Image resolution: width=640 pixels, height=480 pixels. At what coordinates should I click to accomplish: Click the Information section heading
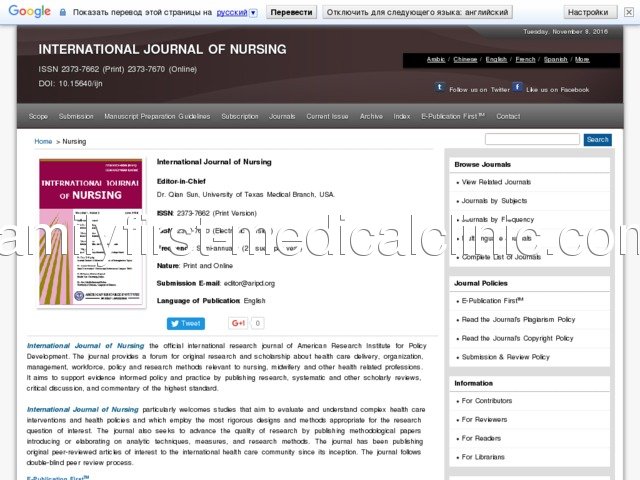coord(473,383)
